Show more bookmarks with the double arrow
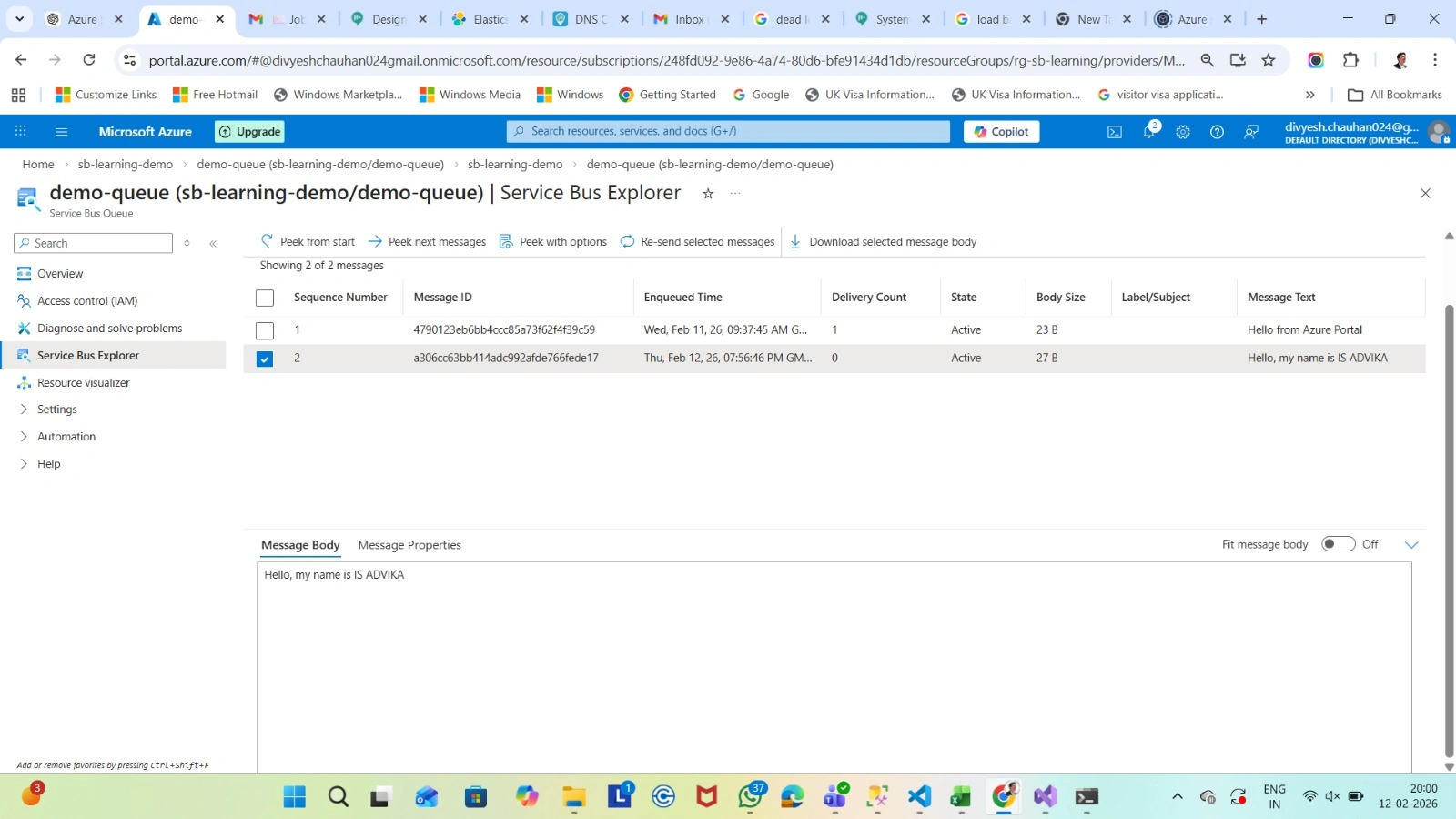1456x819 pixels. pyautogui.click(x=1310, y=95)
